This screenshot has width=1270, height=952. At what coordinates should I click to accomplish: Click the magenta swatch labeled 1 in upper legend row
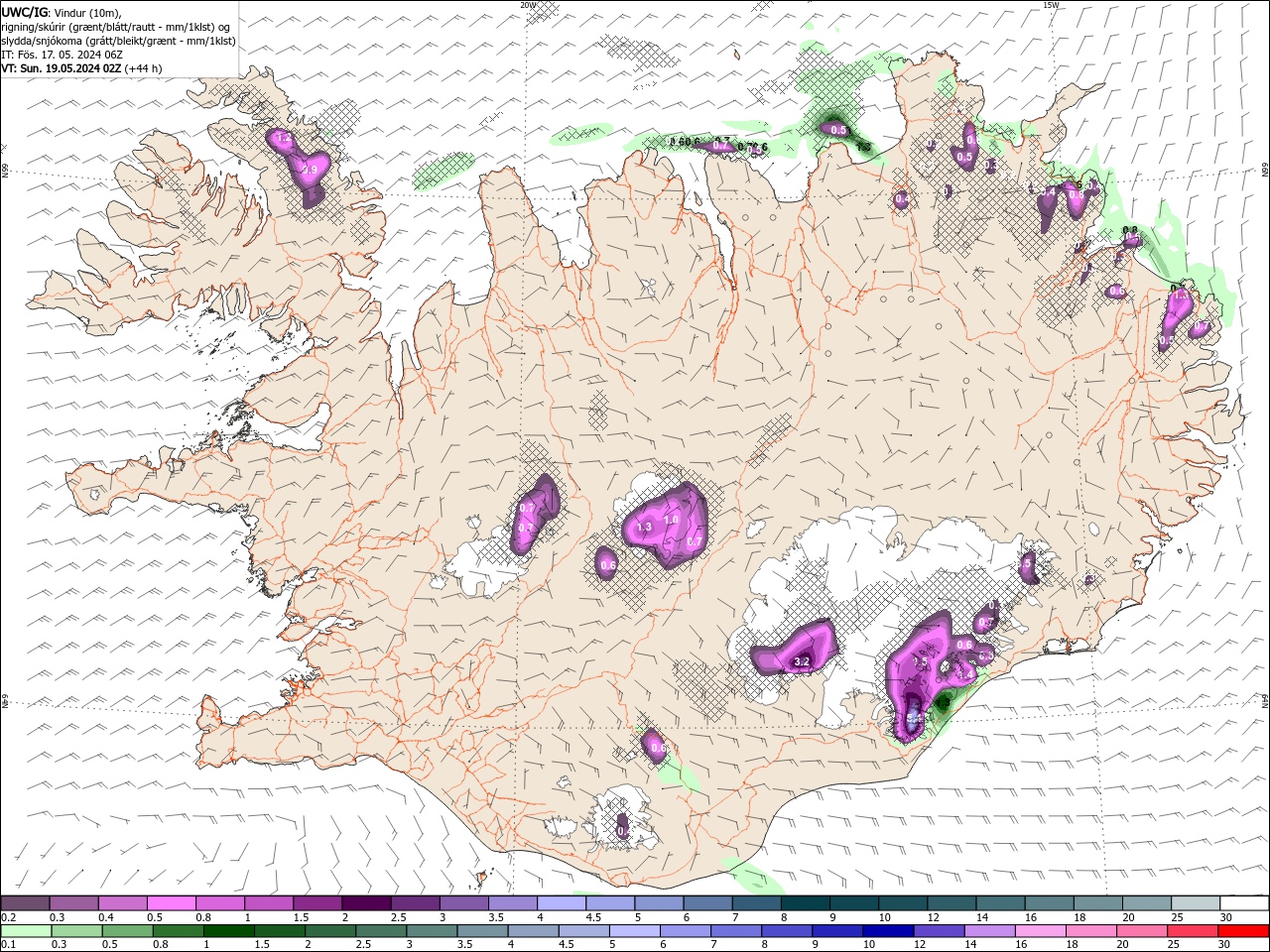click(269, 903)
